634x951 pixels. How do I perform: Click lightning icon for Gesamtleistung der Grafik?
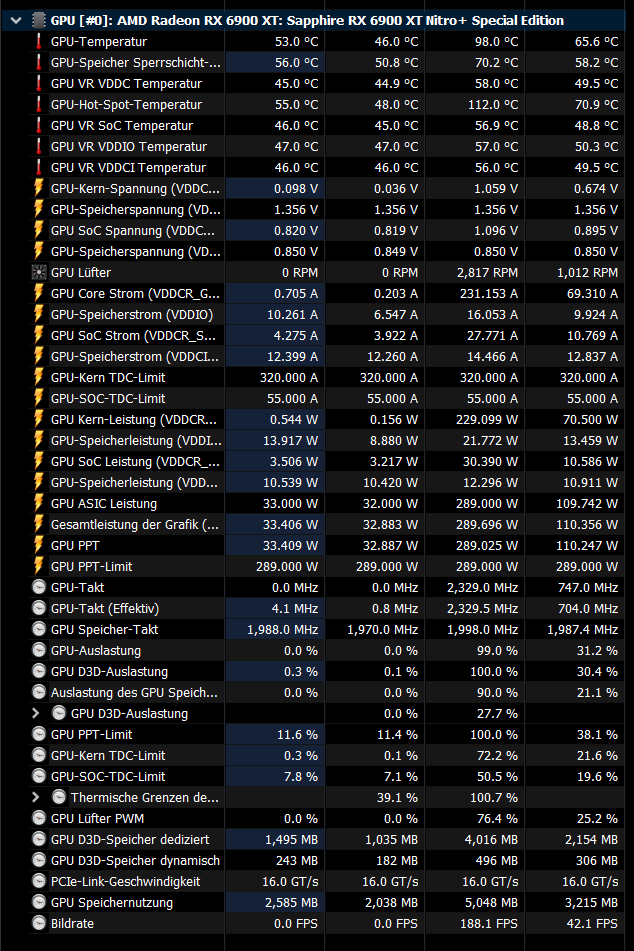(x=39, y=524)
